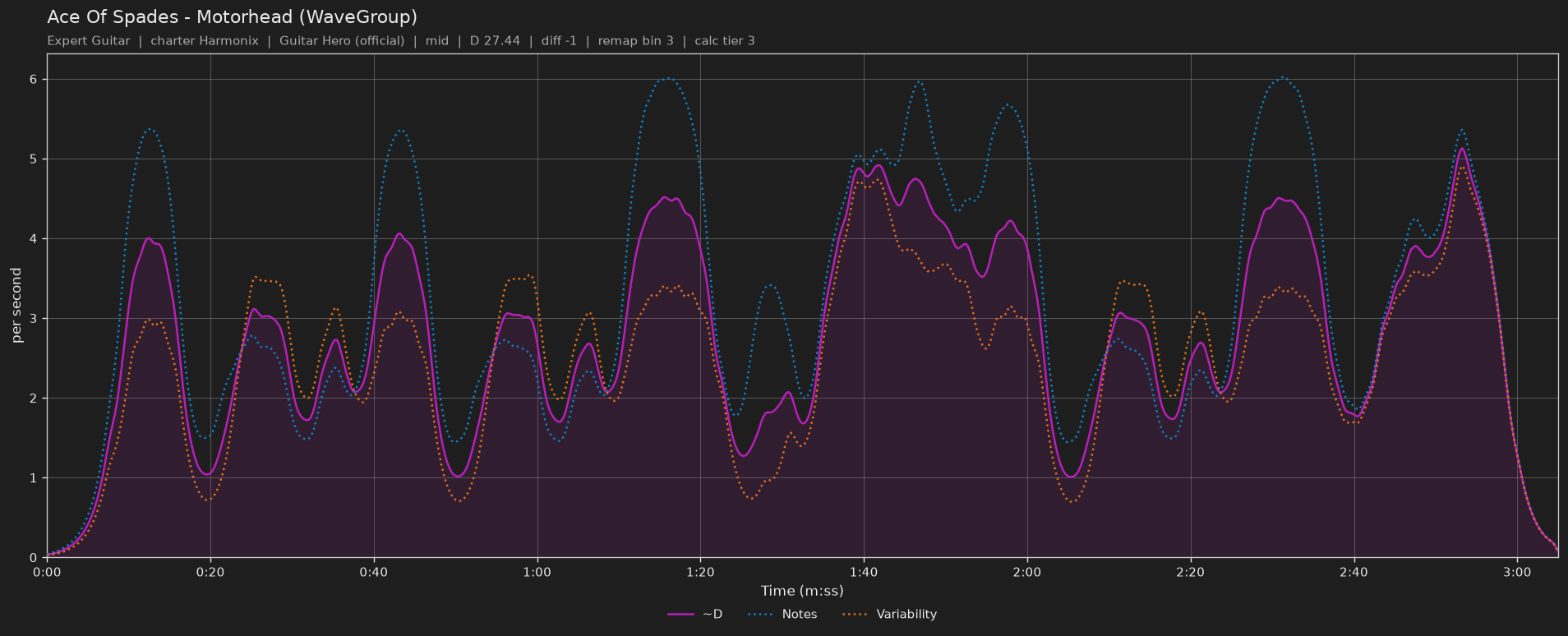Click the '2:40' x-axis tick label
1568x636 pixels.
coord(1354,572)
